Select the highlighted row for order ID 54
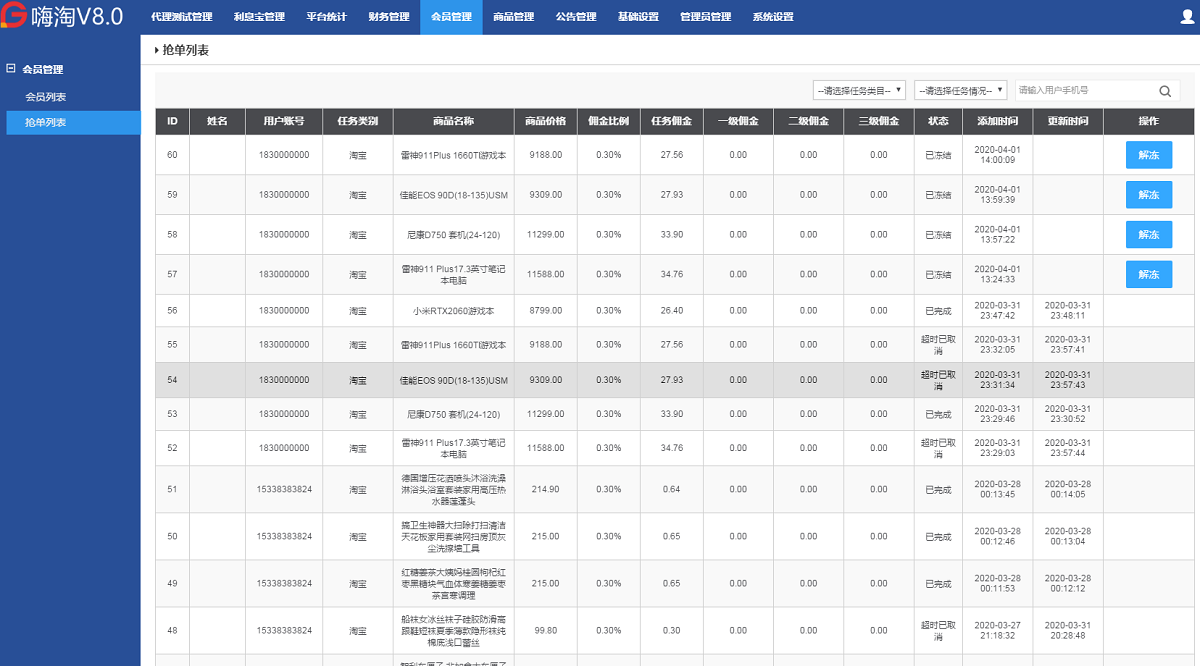1200x666 pixels. (x=600, y=379)
